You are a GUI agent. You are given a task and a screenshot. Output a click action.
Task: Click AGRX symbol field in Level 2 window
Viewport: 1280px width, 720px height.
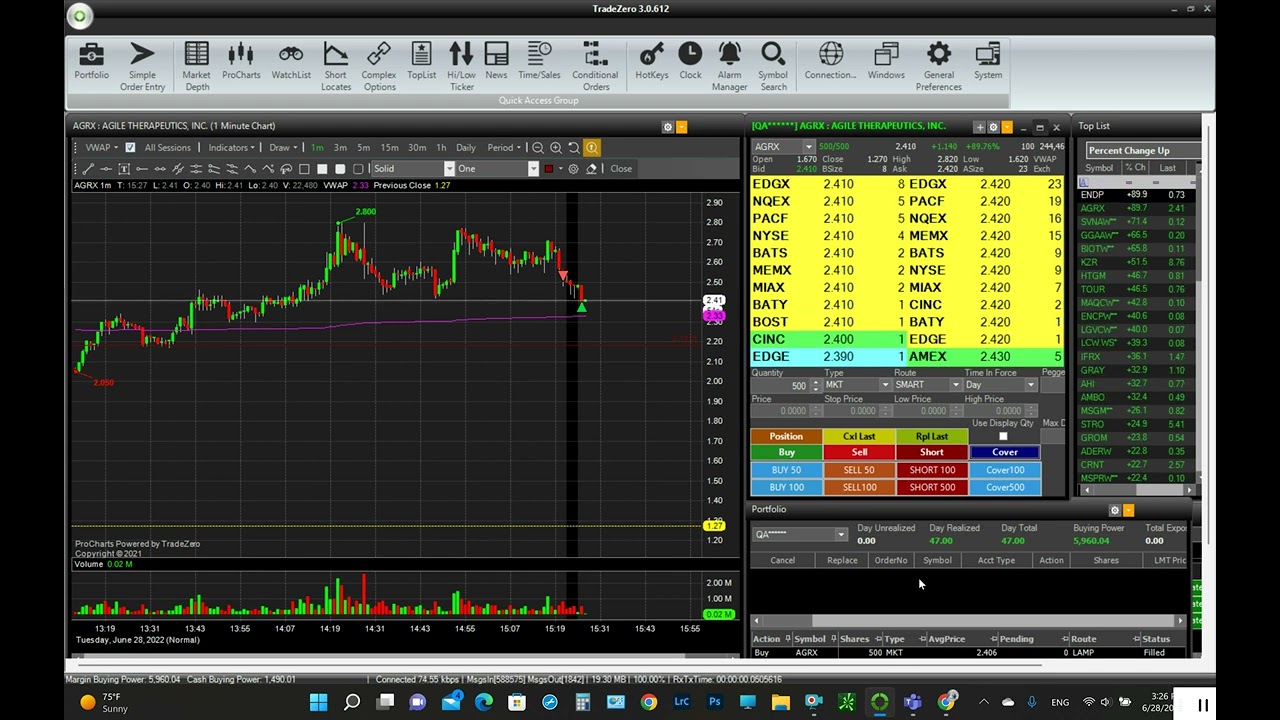point(782,147)
